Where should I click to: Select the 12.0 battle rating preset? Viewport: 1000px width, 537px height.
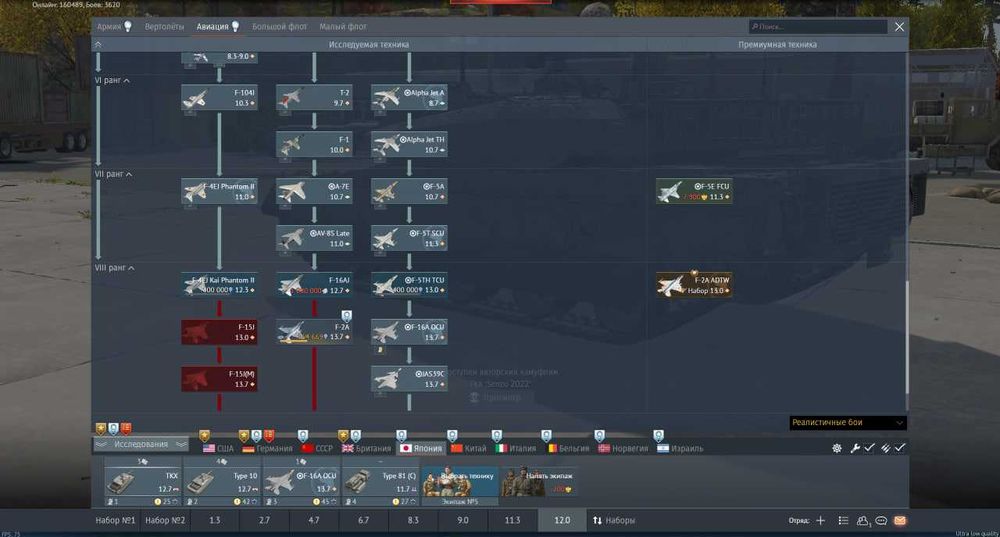pyautogui.click(x=562, y=520)
